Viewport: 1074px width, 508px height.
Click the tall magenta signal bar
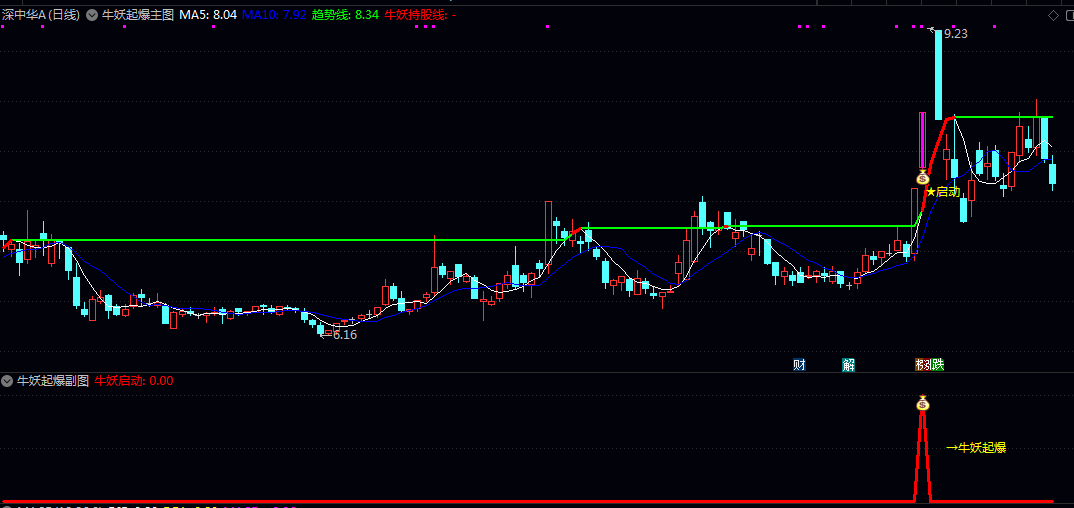[x=922, y=140]
